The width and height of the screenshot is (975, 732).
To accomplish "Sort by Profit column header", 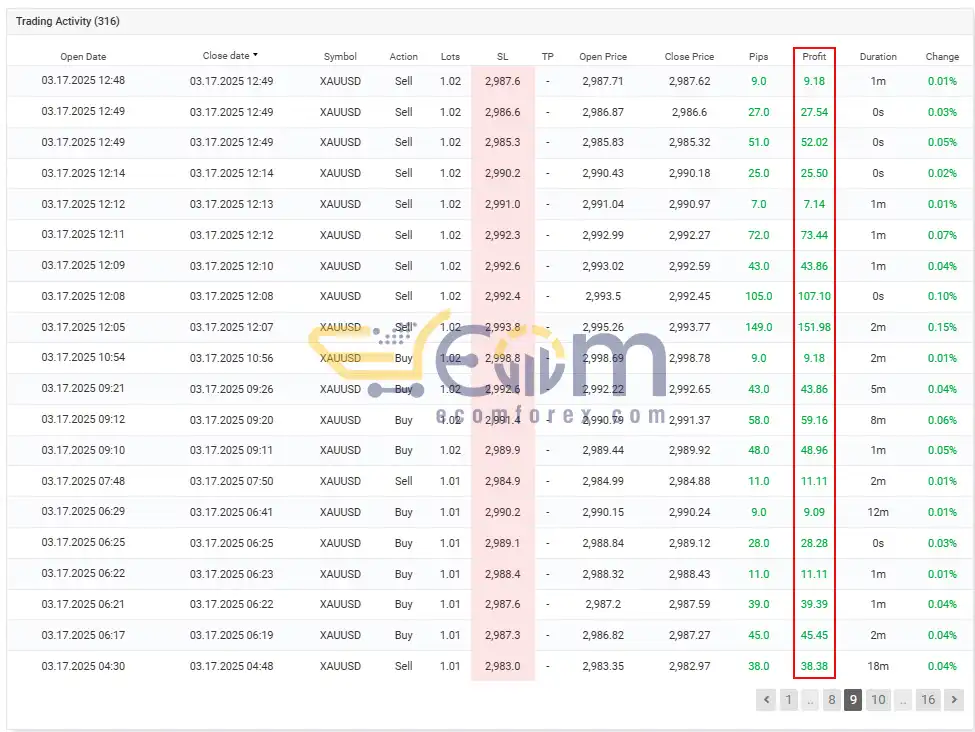I will coord(814,57).
